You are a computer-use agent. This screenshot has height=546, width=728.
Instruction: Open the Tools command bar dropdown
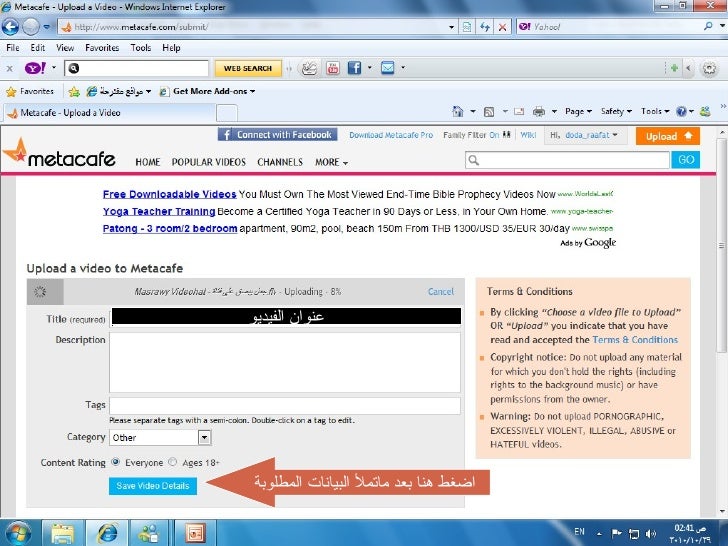pyautogui.click(x=655, y=111)
